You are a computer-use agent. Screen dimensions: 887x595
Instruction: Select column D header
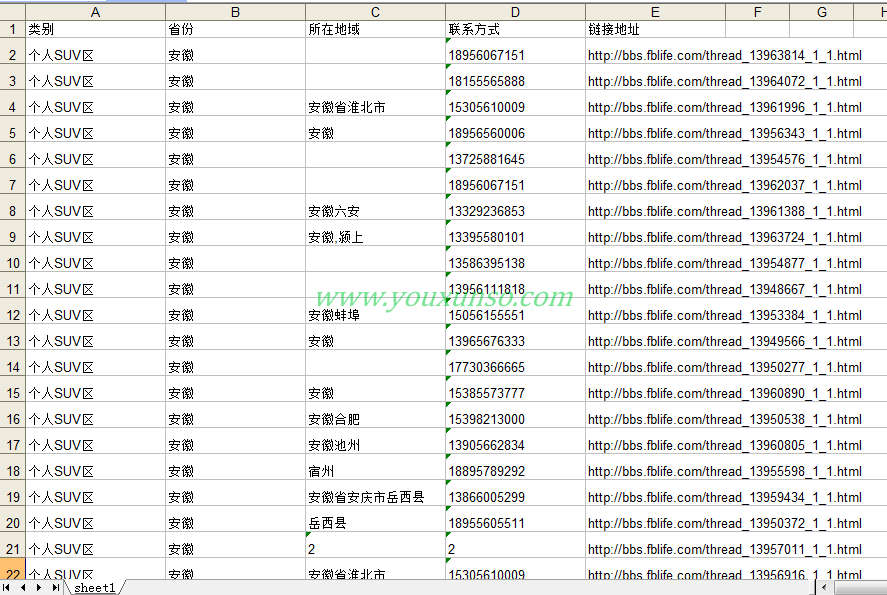pos(515,12)
